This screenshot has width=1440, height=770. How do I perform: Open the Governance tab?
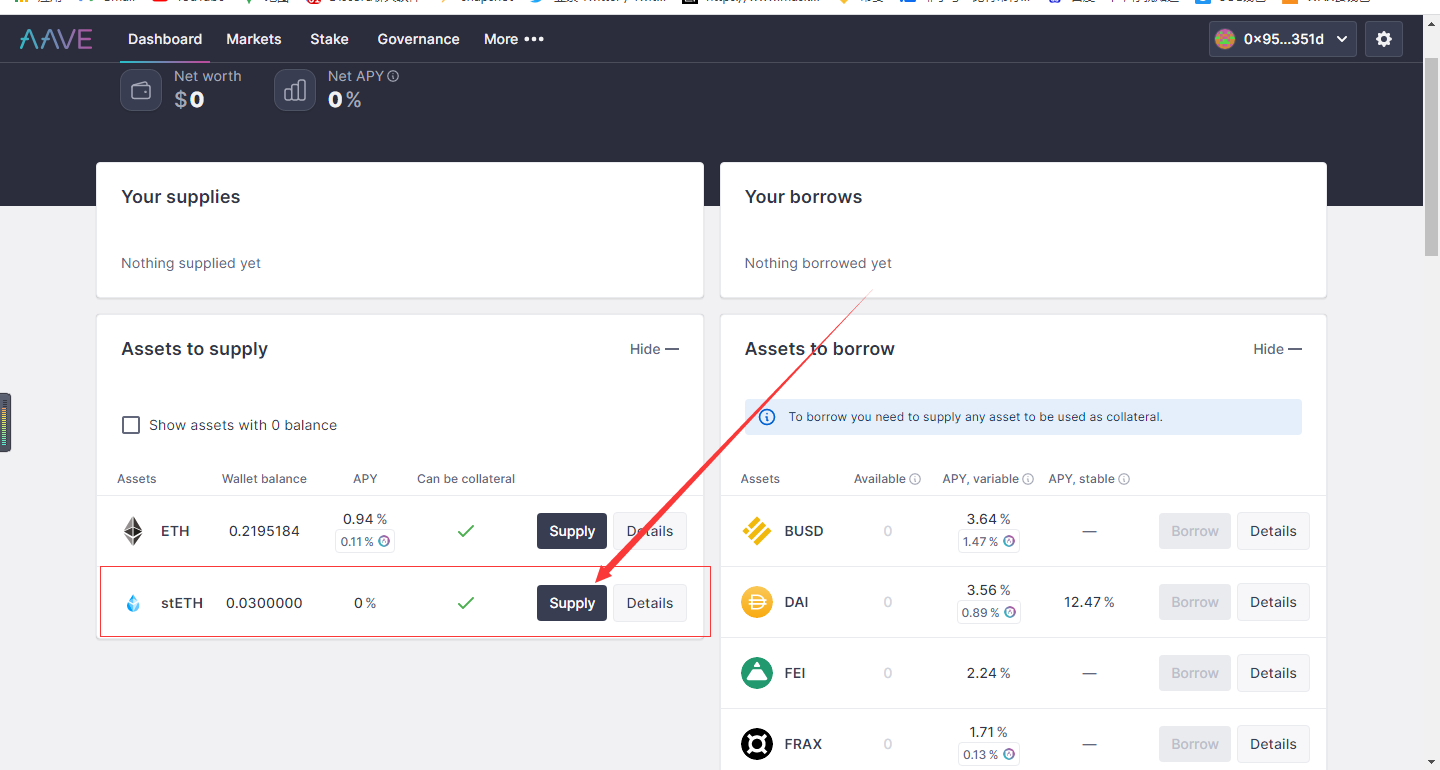[418, 39]
